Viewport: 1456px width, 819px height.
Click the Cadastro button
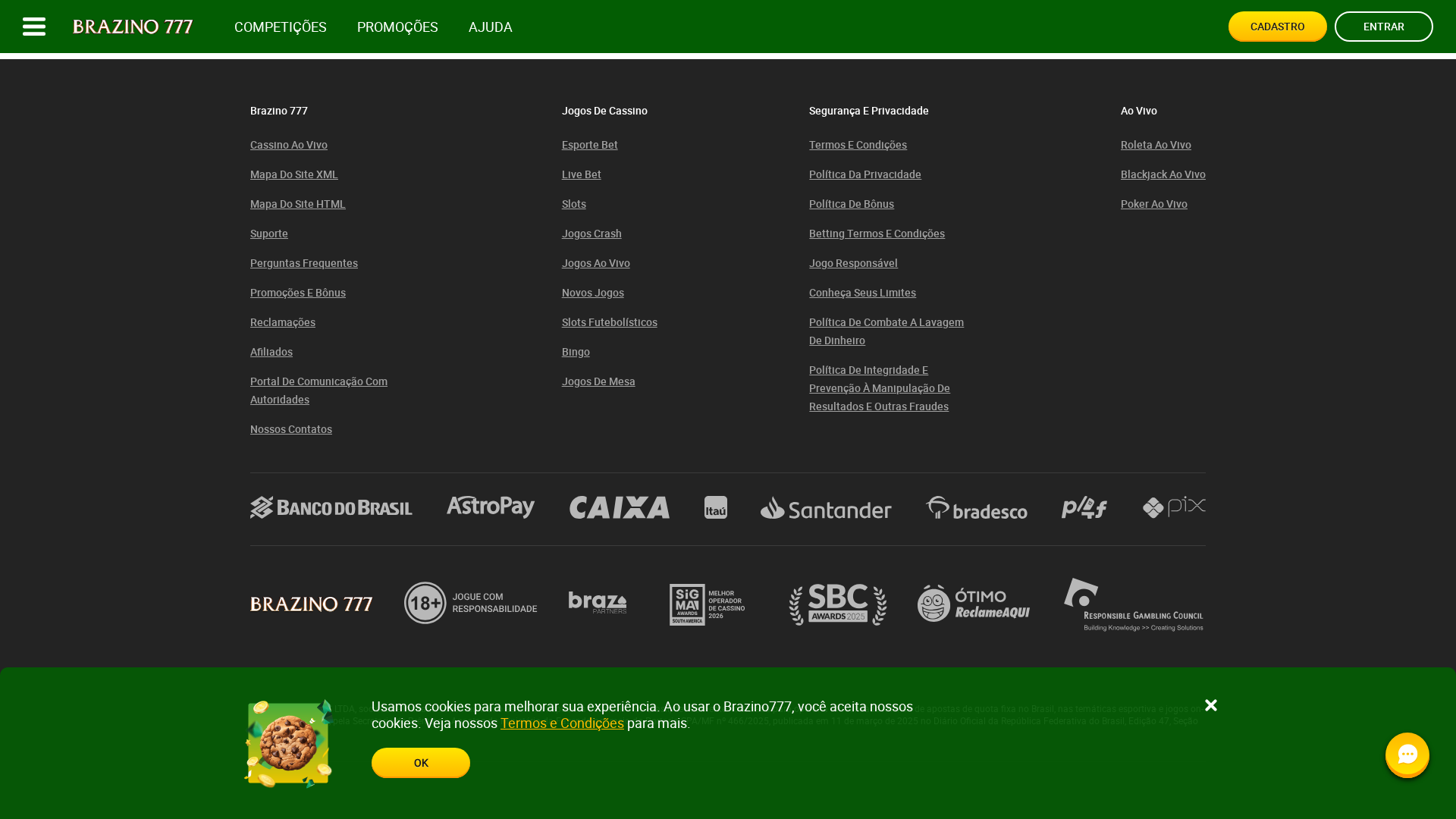(1278, 27)
